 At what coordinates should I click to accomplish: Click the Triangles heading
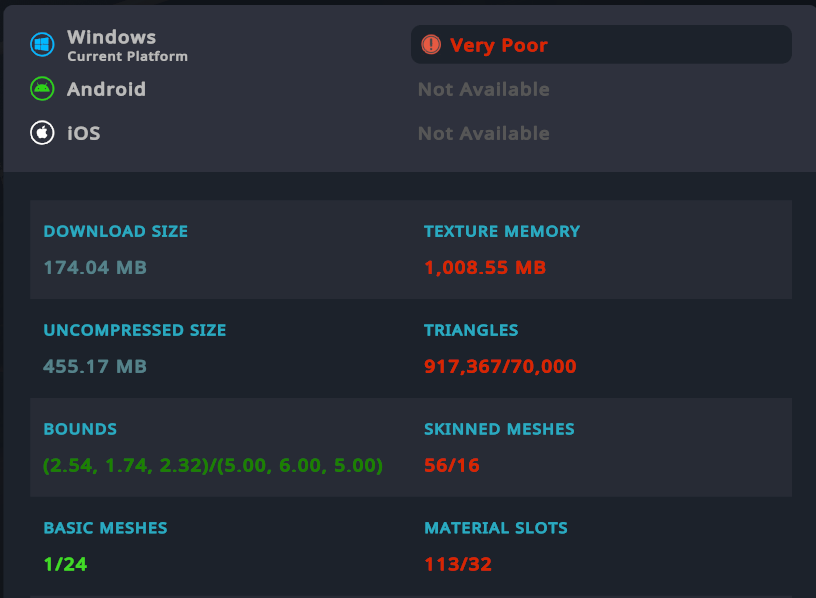471,330
